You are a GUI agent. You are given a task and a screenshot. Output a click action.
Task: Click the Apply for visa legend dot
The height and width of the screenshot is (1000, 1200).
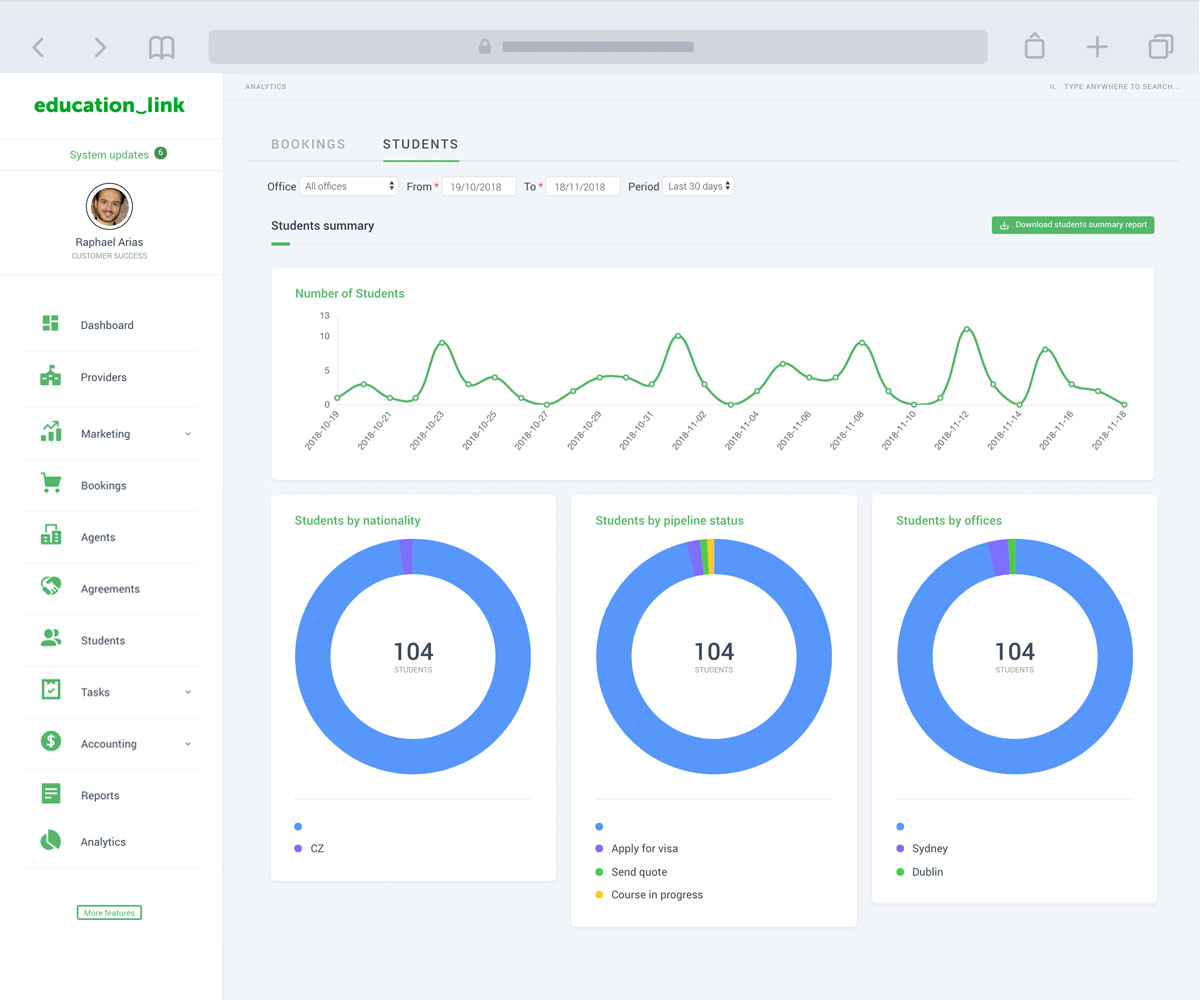coord(599,848)
